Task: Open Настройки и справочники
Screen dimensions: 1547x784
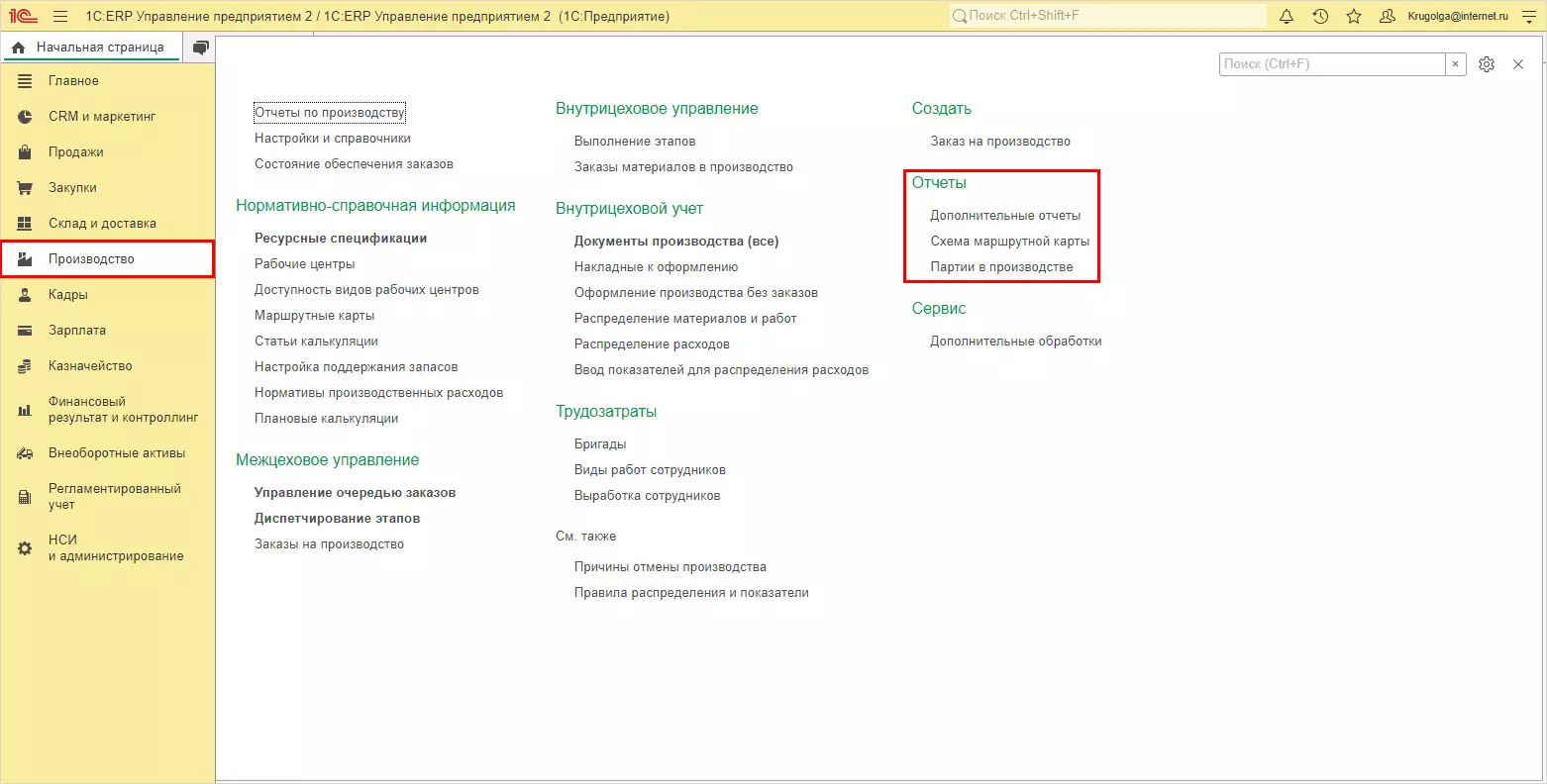Action: [x=333, y=139]
